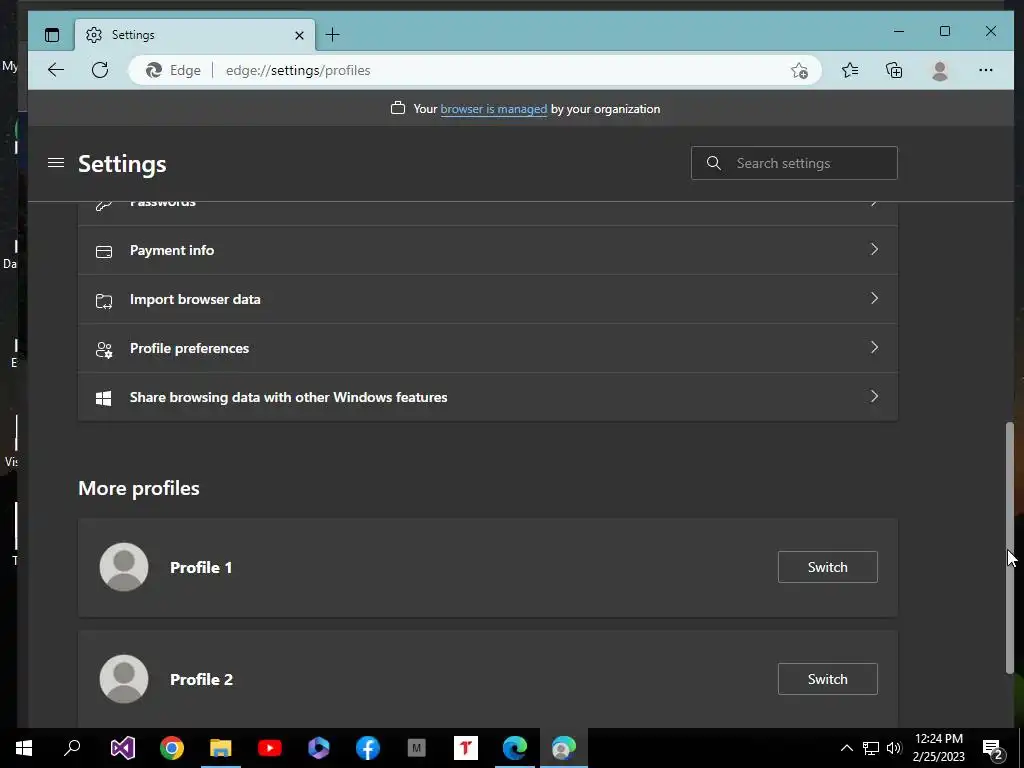The image size is (1024, 768).
Task: Open Payment info settings
Action: tap(488, 250)
